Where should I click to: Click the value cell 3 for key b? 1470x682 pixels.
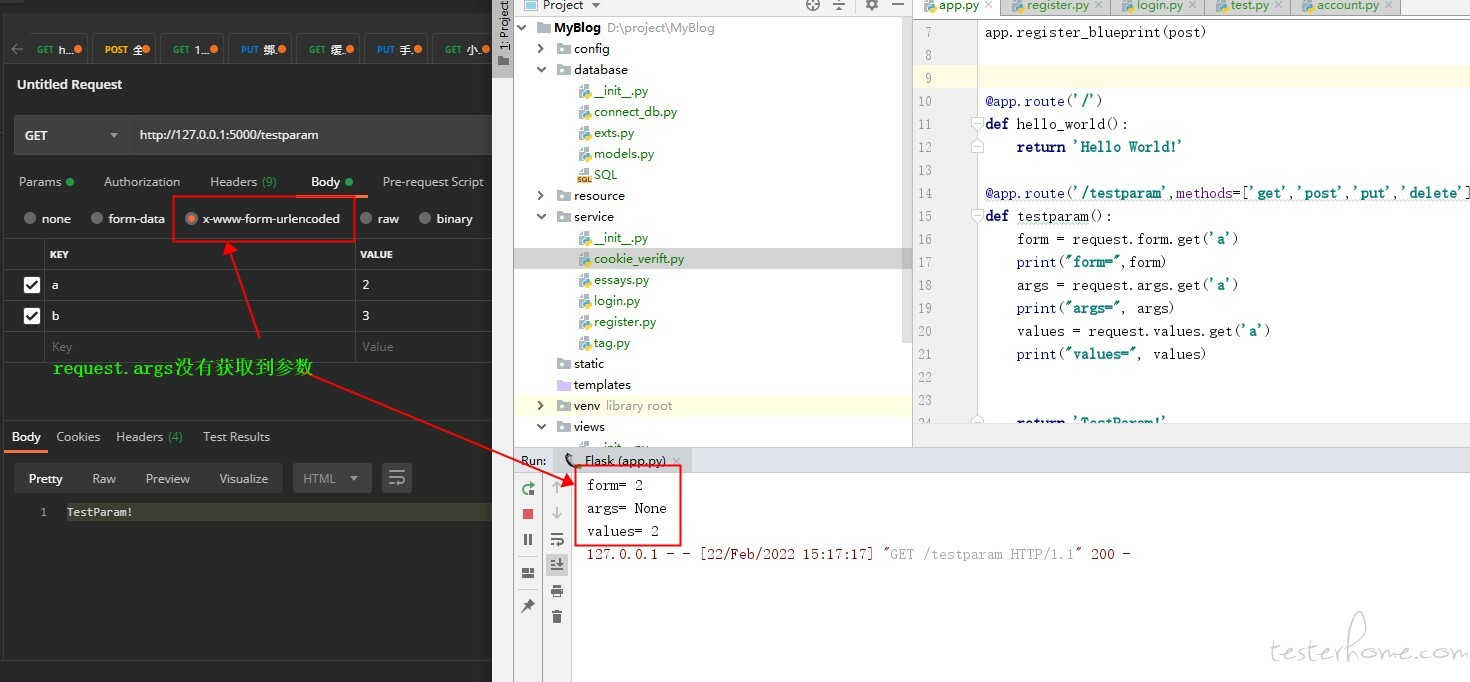point(424,316)
